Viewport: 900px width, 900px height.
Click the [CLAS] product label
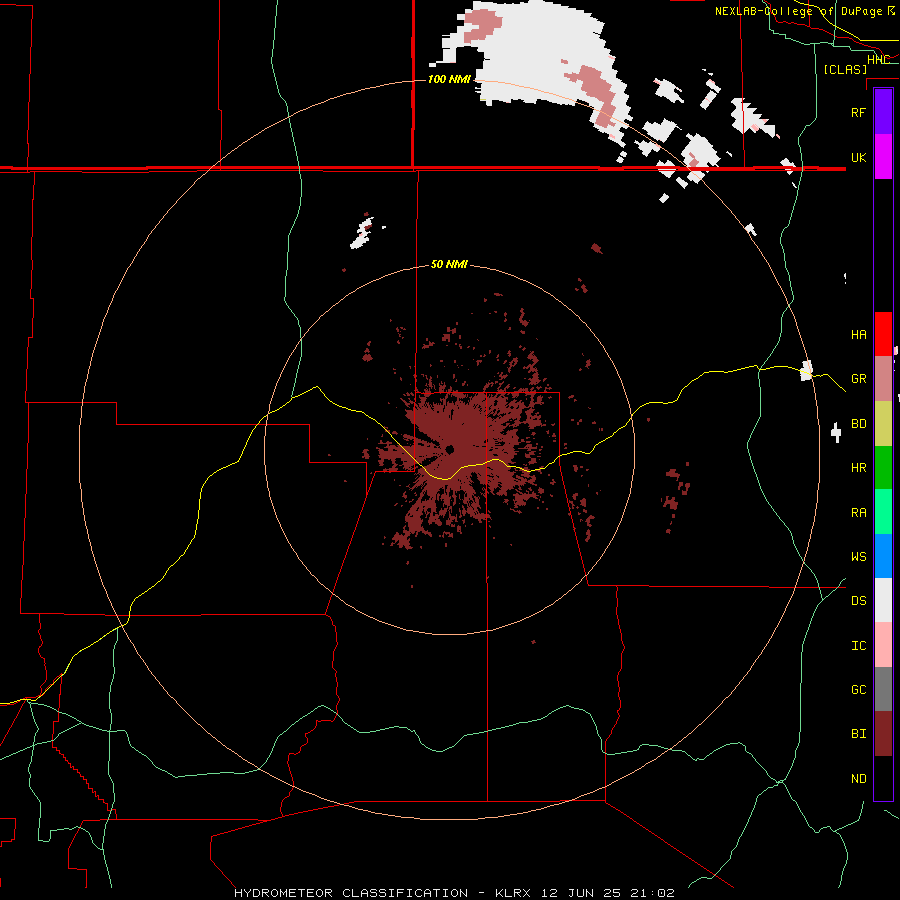[845, 69]
